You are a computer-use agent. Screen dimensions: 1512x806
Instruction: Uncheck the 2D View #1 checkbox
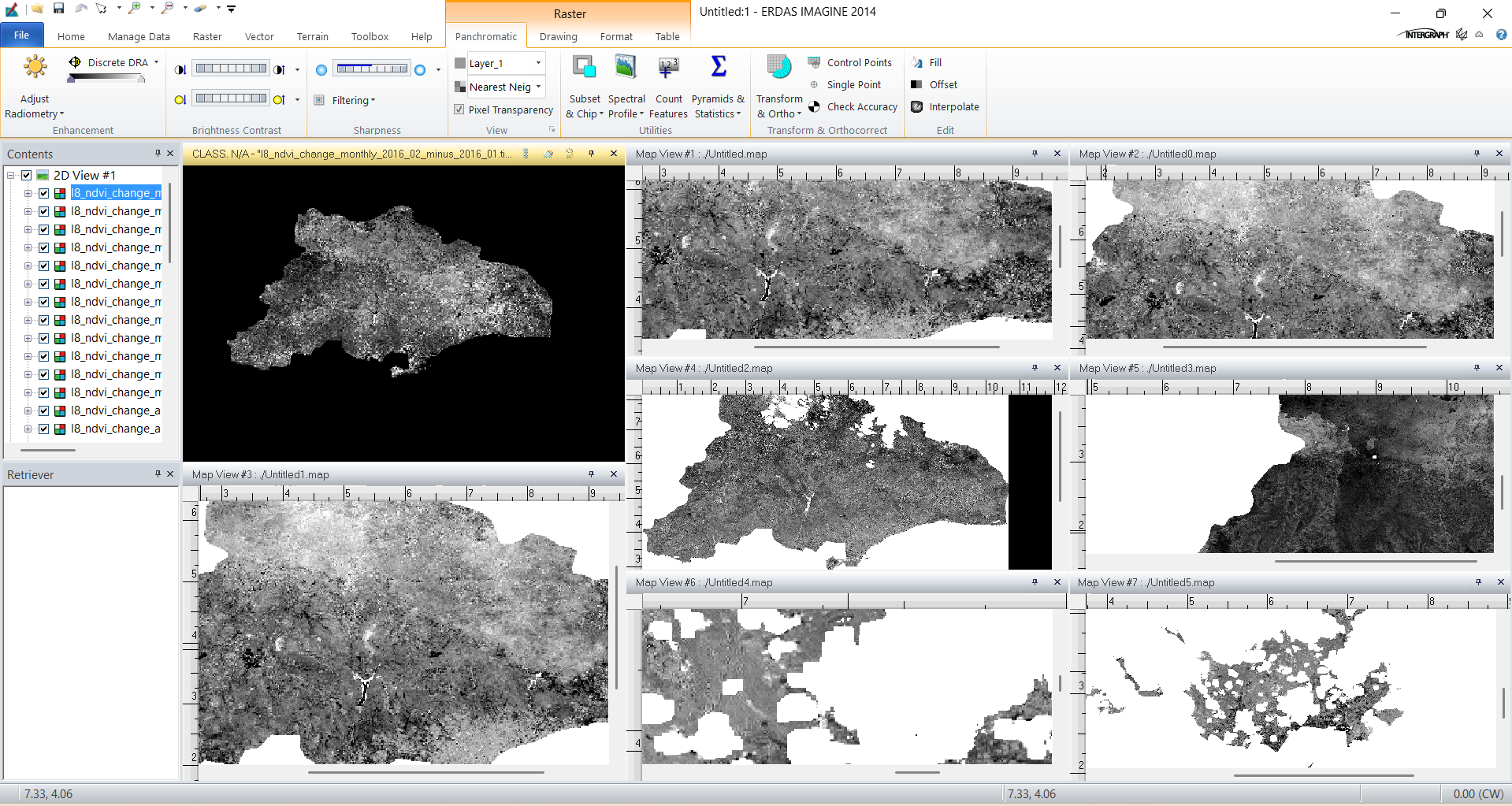pos(27,175)
